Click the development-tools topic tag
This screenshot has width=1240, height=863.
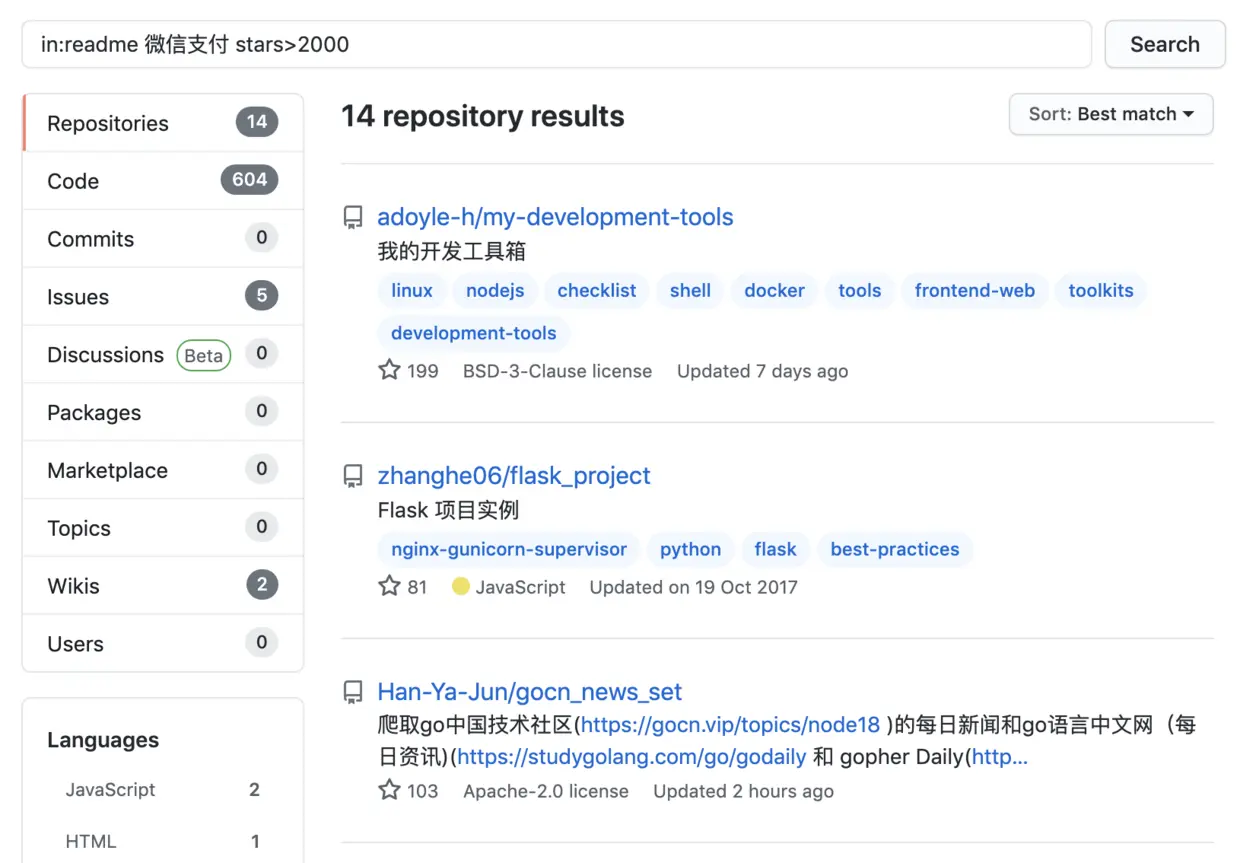point(474,333)
